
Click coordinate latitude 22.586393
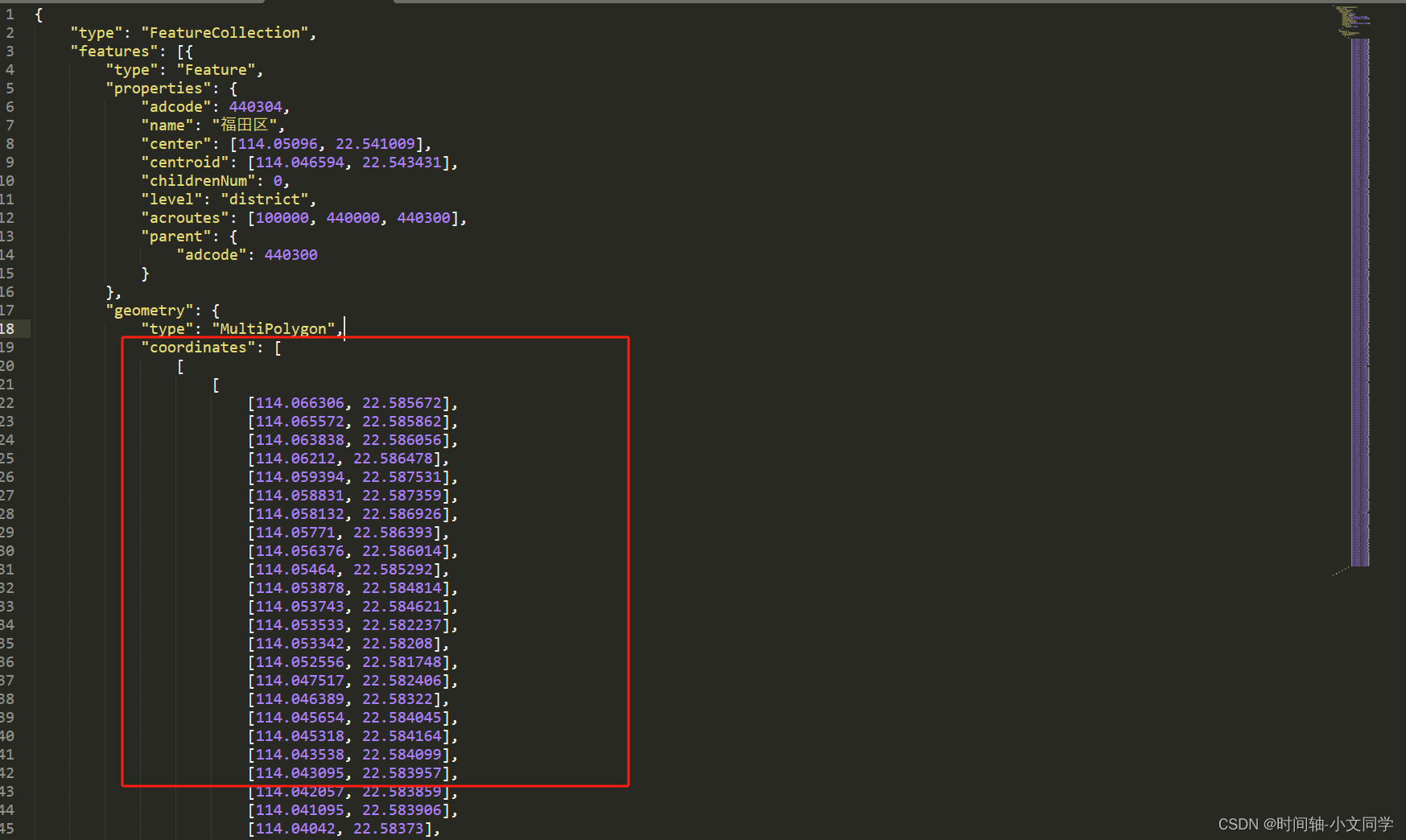[x=393, y=533]
